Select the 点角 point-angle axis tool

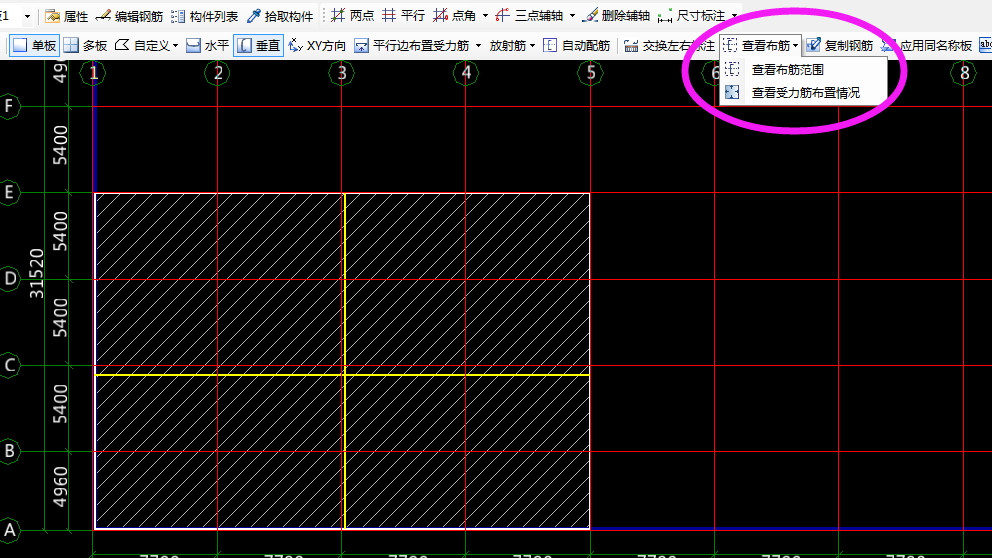pyautogui.click(x=455, y=16)
